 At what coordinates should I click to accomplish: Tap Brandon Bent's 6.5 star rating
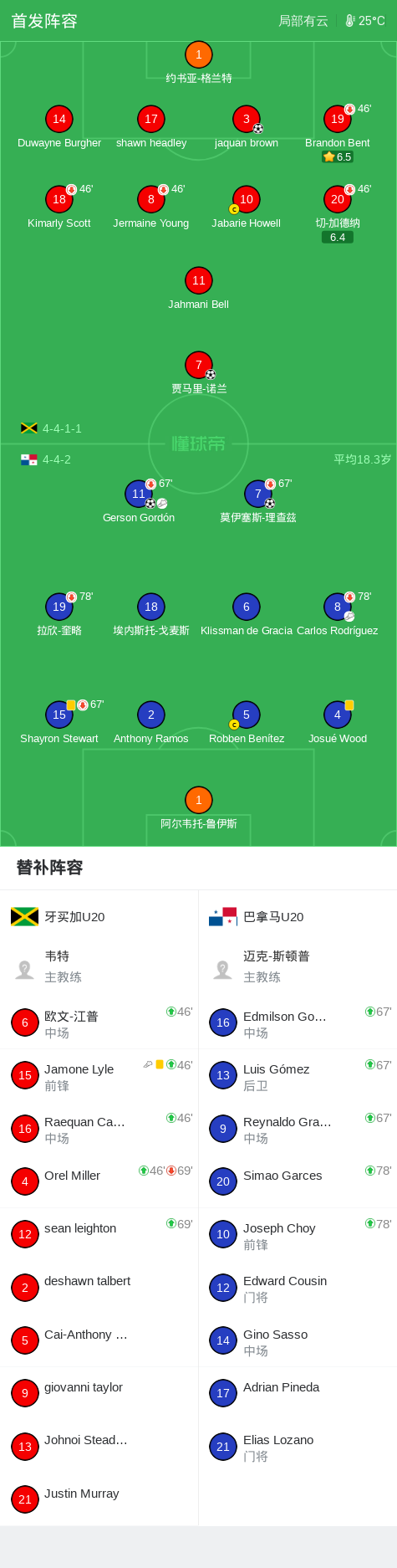338,157
